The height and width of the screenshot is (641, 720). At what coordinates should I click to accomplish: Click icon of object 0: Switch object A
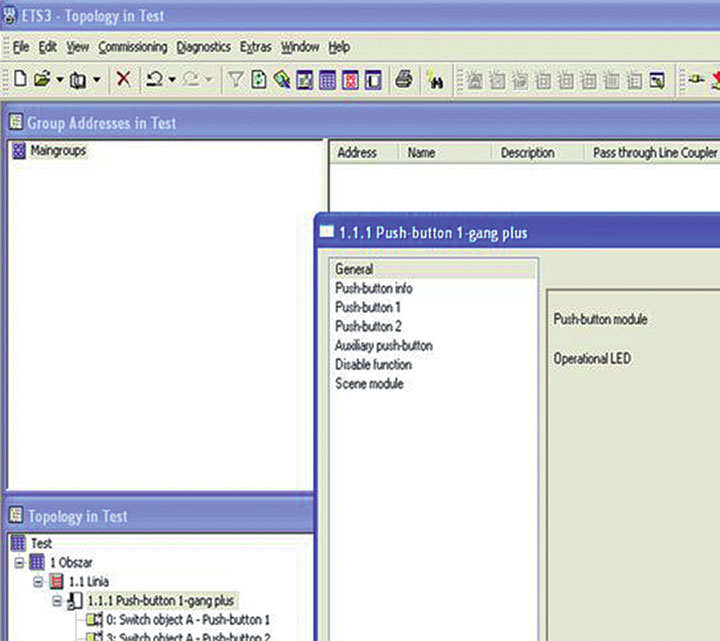(95, 620)
